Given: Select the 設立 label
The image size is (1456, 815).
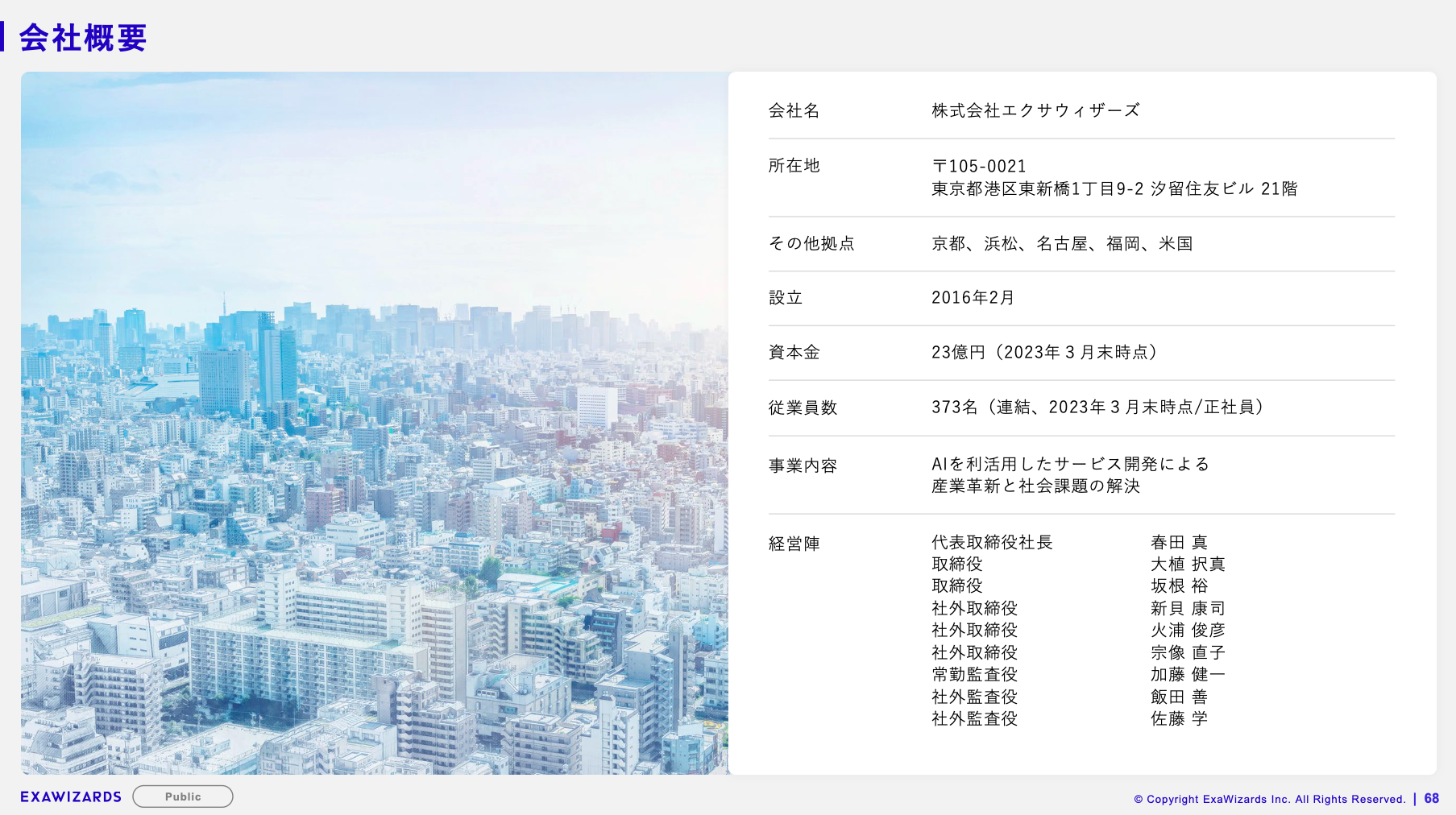Looking at the screenshot, I should tap(786, 297).
